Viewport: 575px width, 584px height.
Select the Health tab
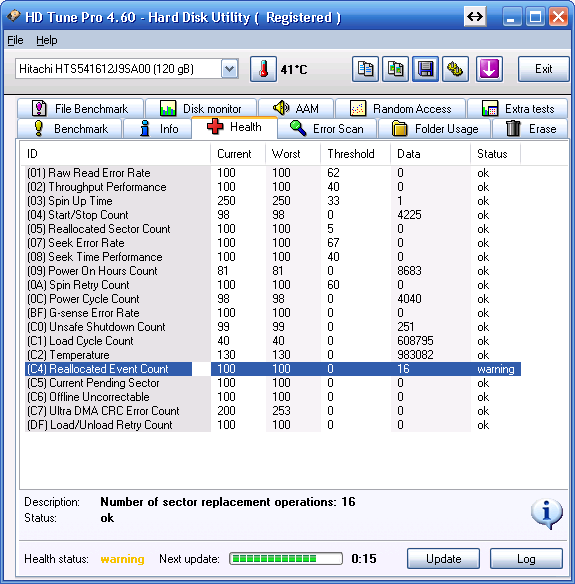tap(234, 127)
